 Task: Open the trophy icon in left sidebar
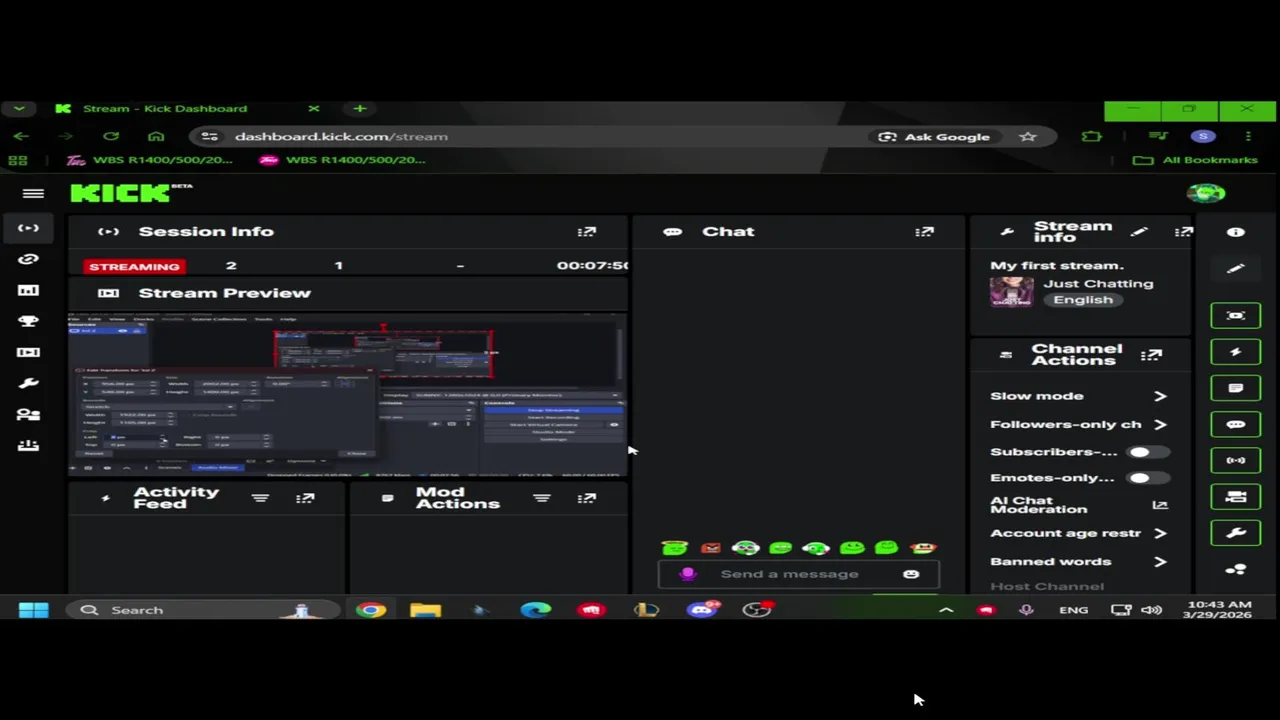(x=28, y=321)
